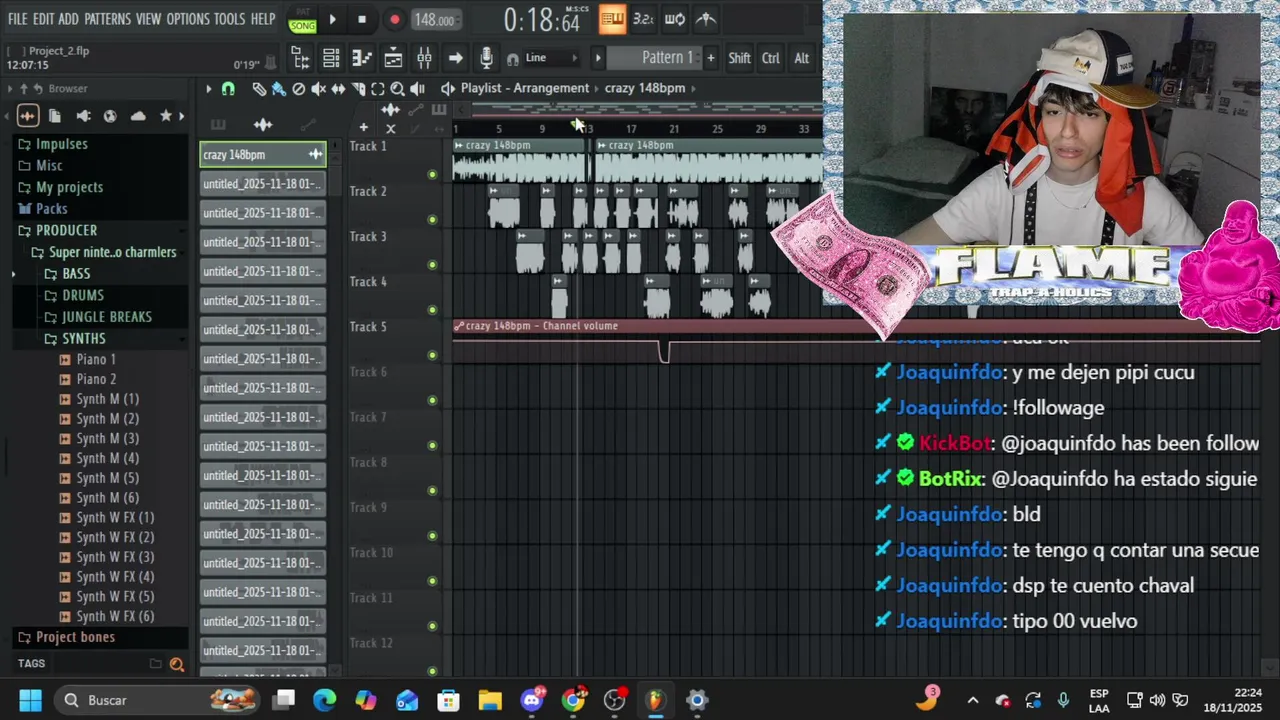Select the playlist Mute tool

pyautogui.click(x=318, y=89)
